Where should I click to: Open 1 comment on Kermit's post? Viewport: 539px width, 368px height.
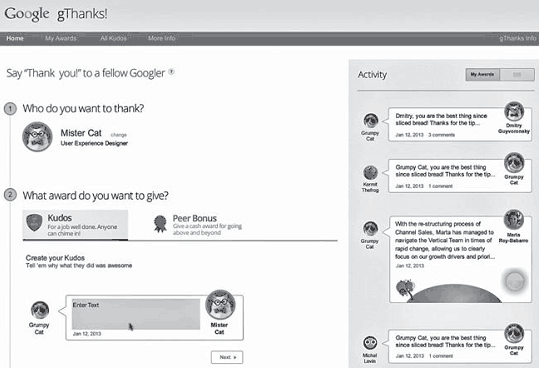click(x=440, y=186)
